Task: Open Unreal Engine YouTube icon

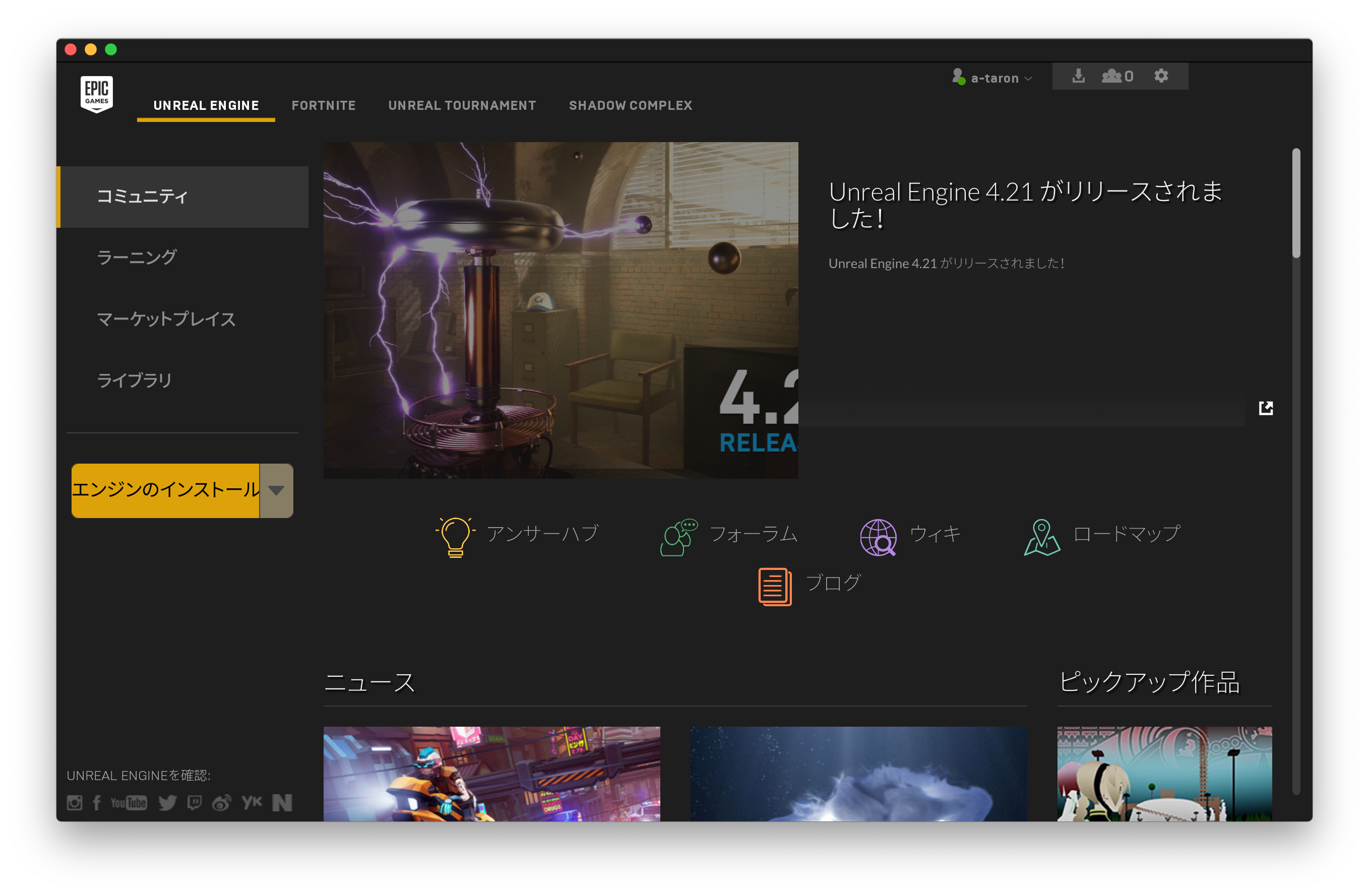Action: point(128,802)
